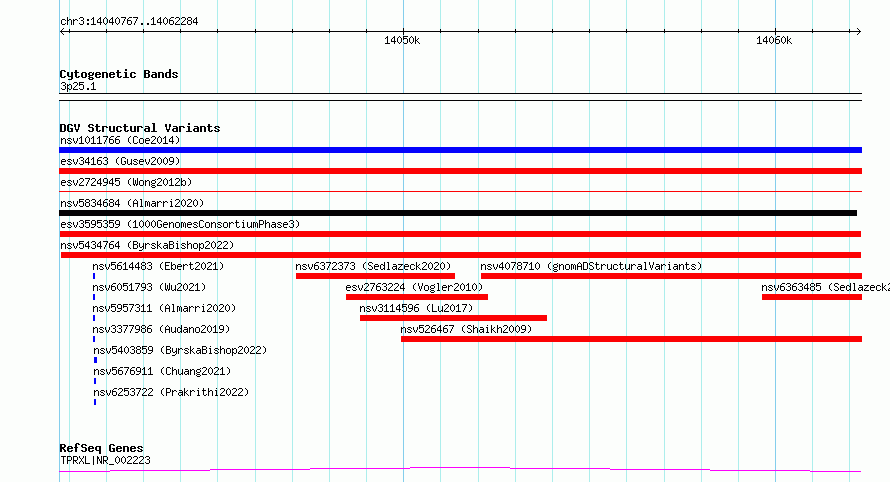Click the blue nsv5676911 marker
This screenshot has width=890, height=482.
(95, 381)
